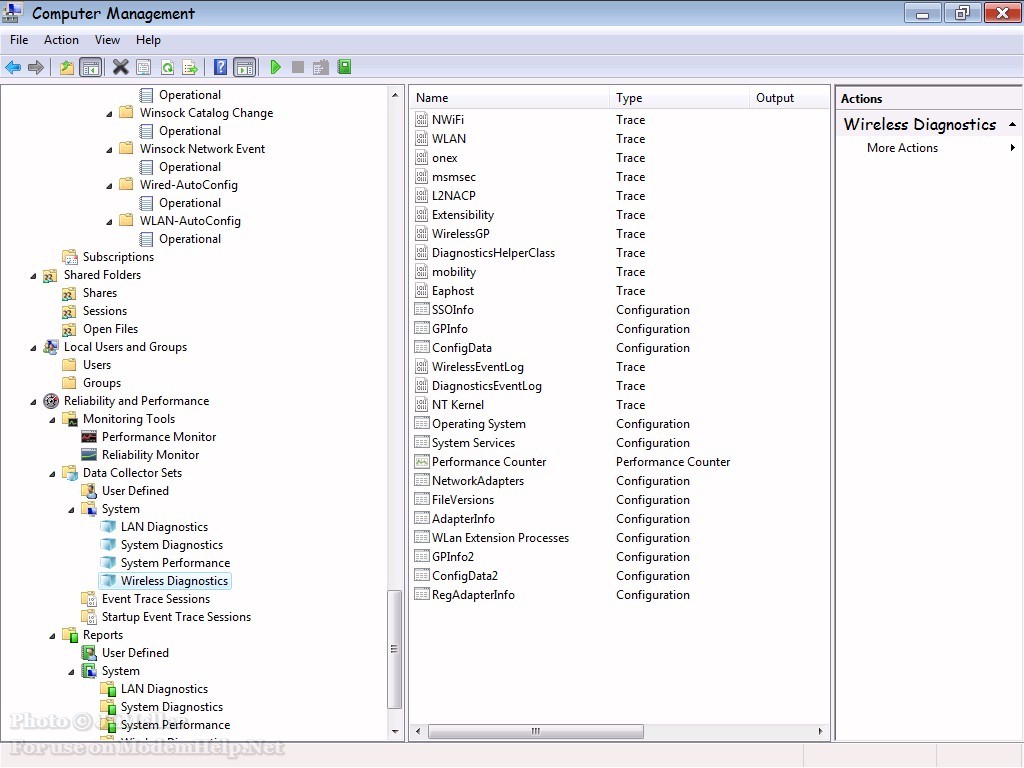1024x768 pixels.
Task: Open the More Actions submenu arrow
Action: pyautogui.click(x=1012, y=148)
